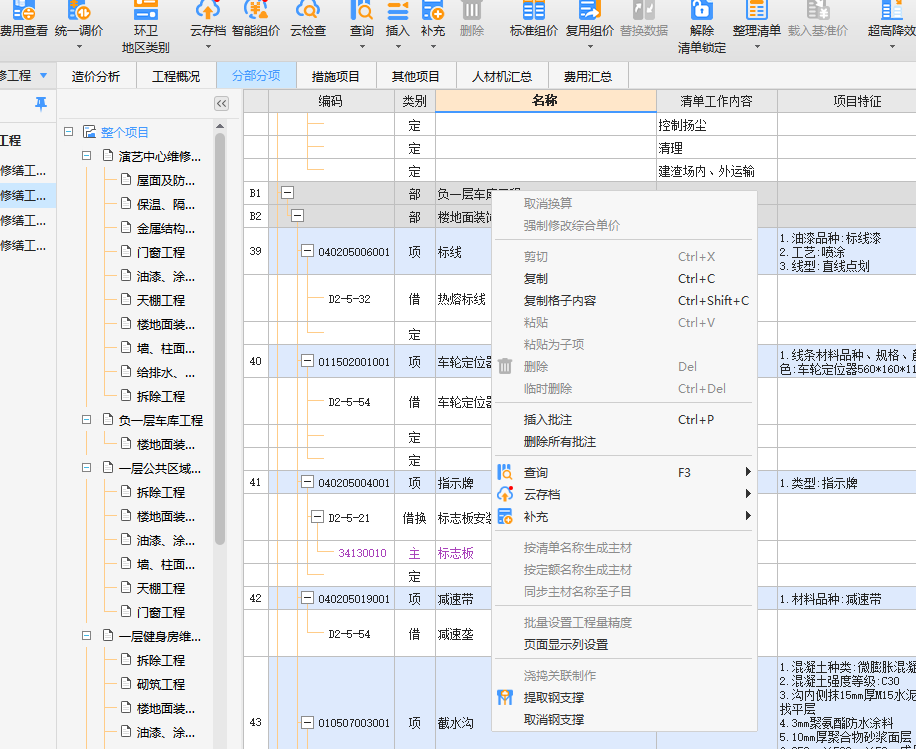Choose 复制 from context menu
The image size is (916, 749).
[624, 279]
